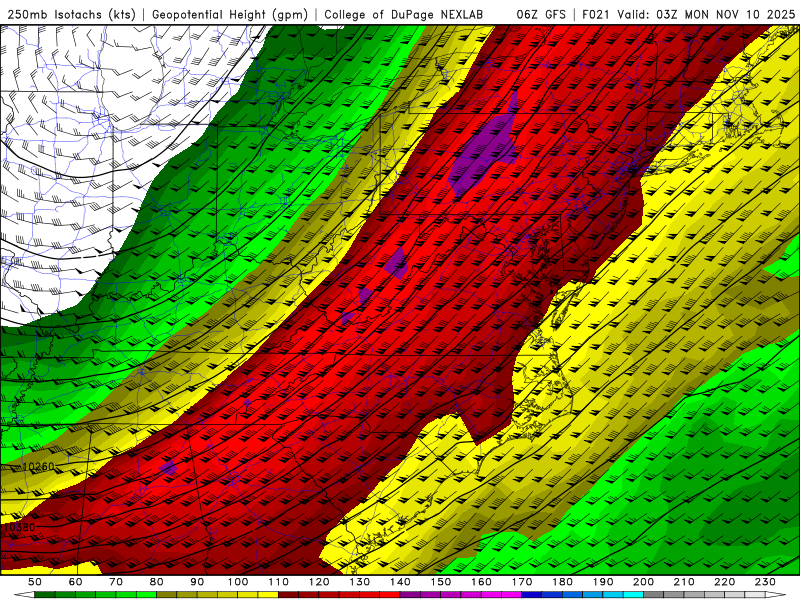This screenshot has height=600, width=800.
Task: Click the dark gray swatch just after 200
Action: pyautogui.click(x=654, y=595)
